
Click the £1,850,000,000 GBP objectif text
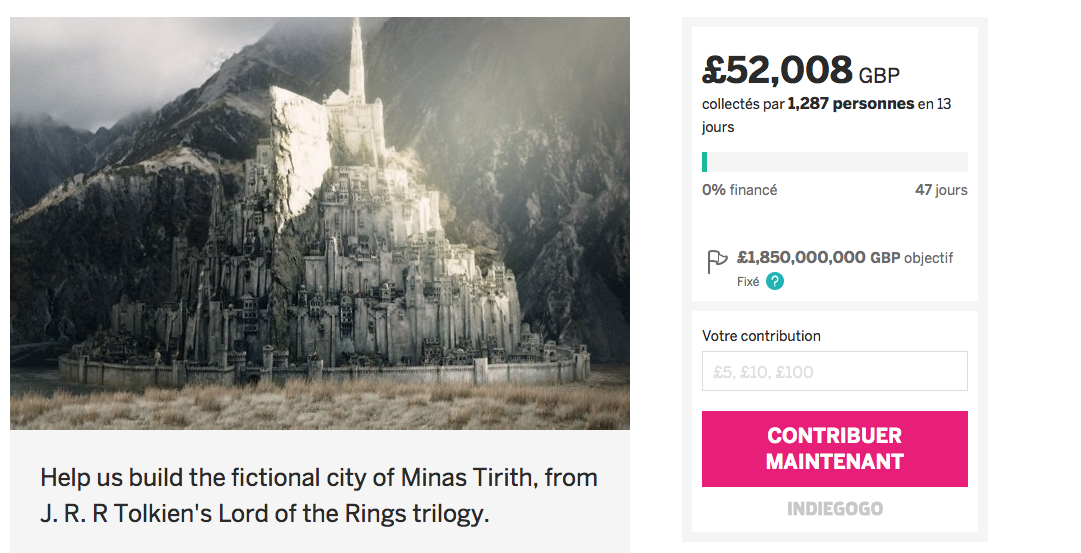point(845,258)
